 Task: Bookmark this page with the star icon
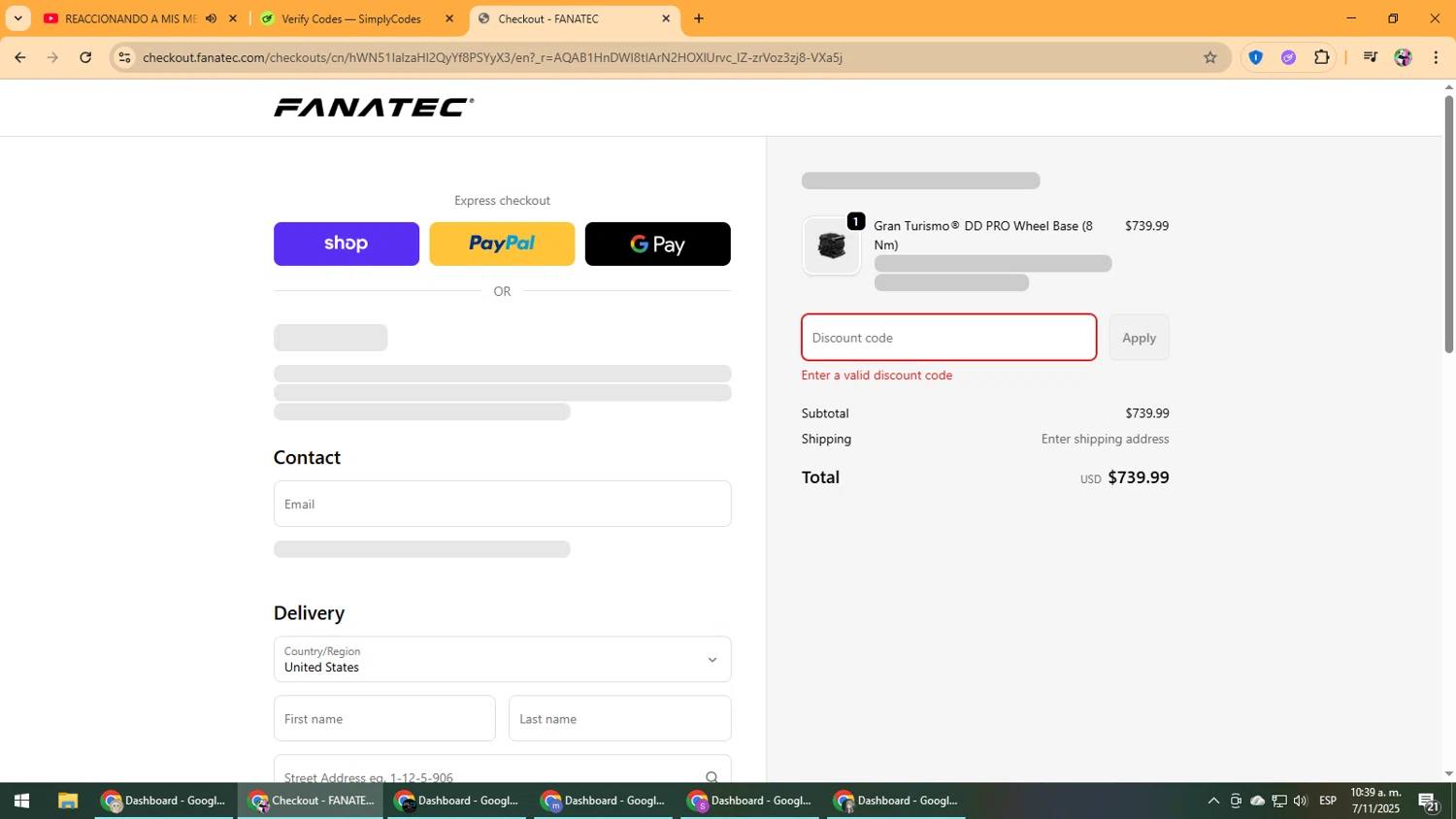[1209, 57]
